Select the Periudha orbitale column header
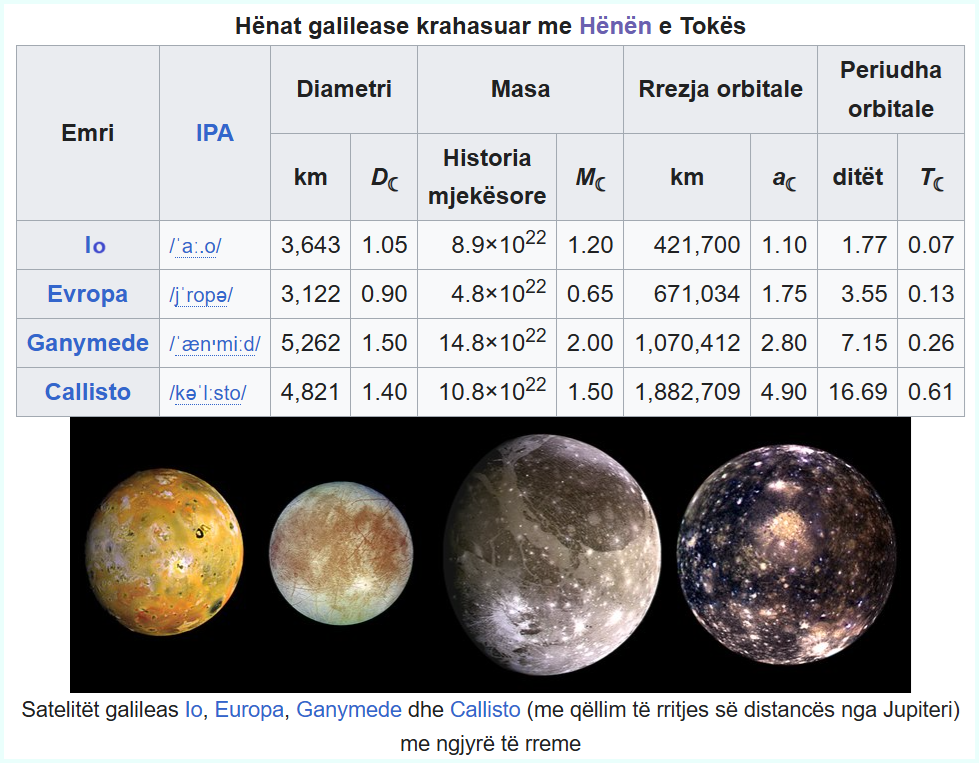This screenshot has height=763, width=979. coord(891,89)
